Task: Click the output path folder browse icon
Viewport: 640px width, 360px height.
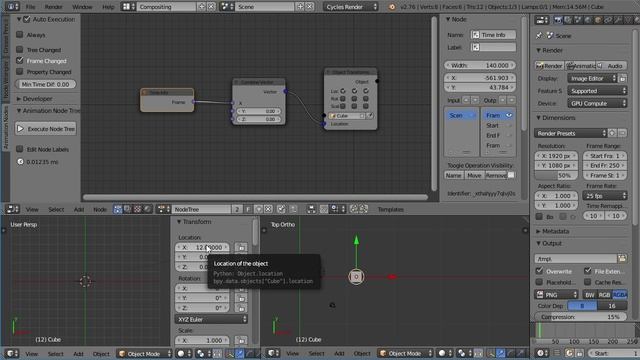Action: (622, 258)
